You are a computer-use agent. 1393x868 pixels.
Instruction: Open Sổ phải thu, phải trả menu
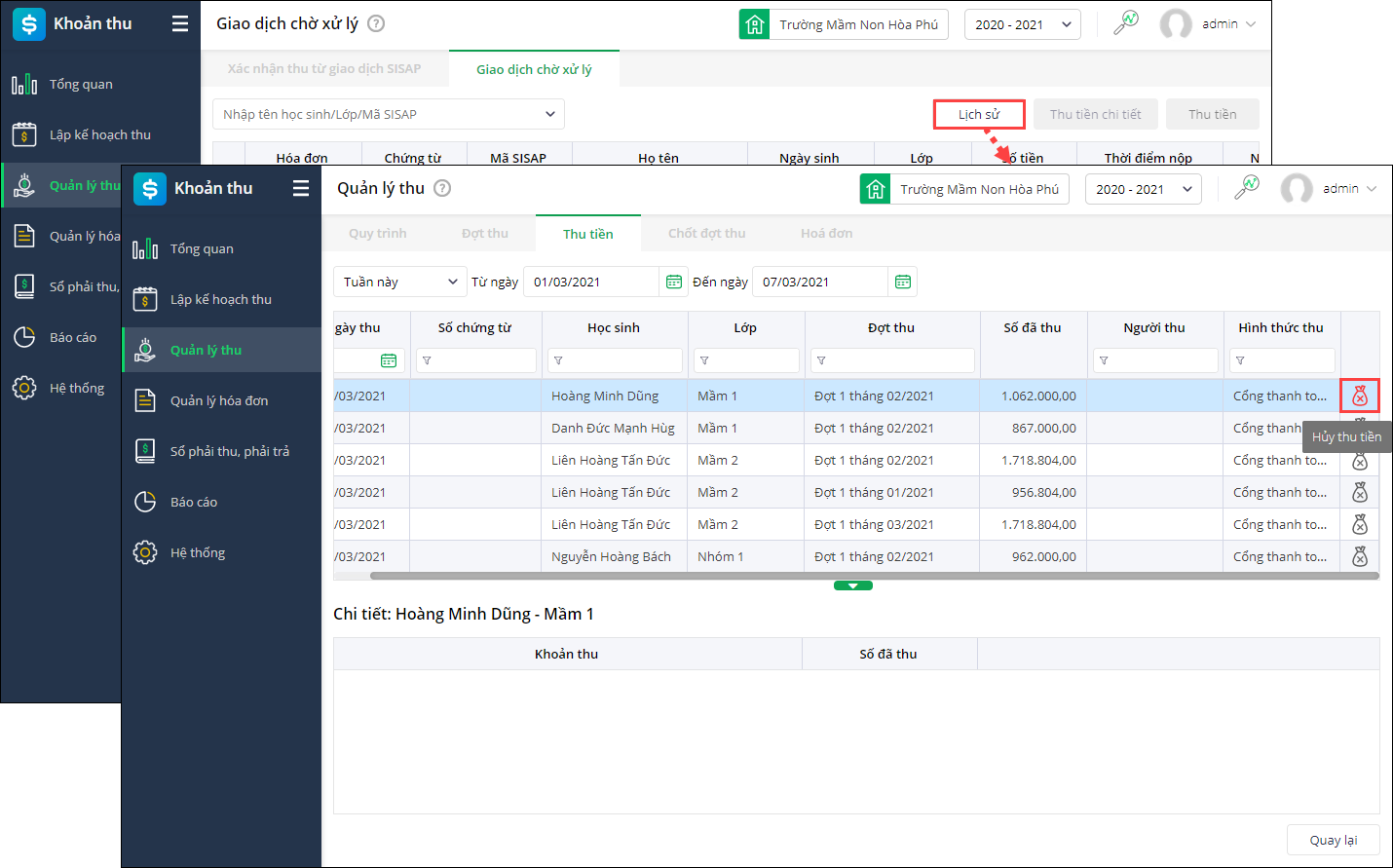pos(229,451)
